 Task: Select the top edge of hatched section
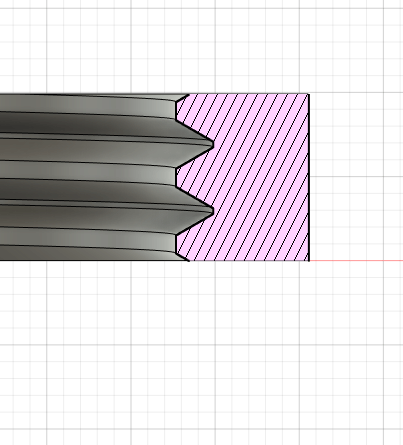(249, 94)
